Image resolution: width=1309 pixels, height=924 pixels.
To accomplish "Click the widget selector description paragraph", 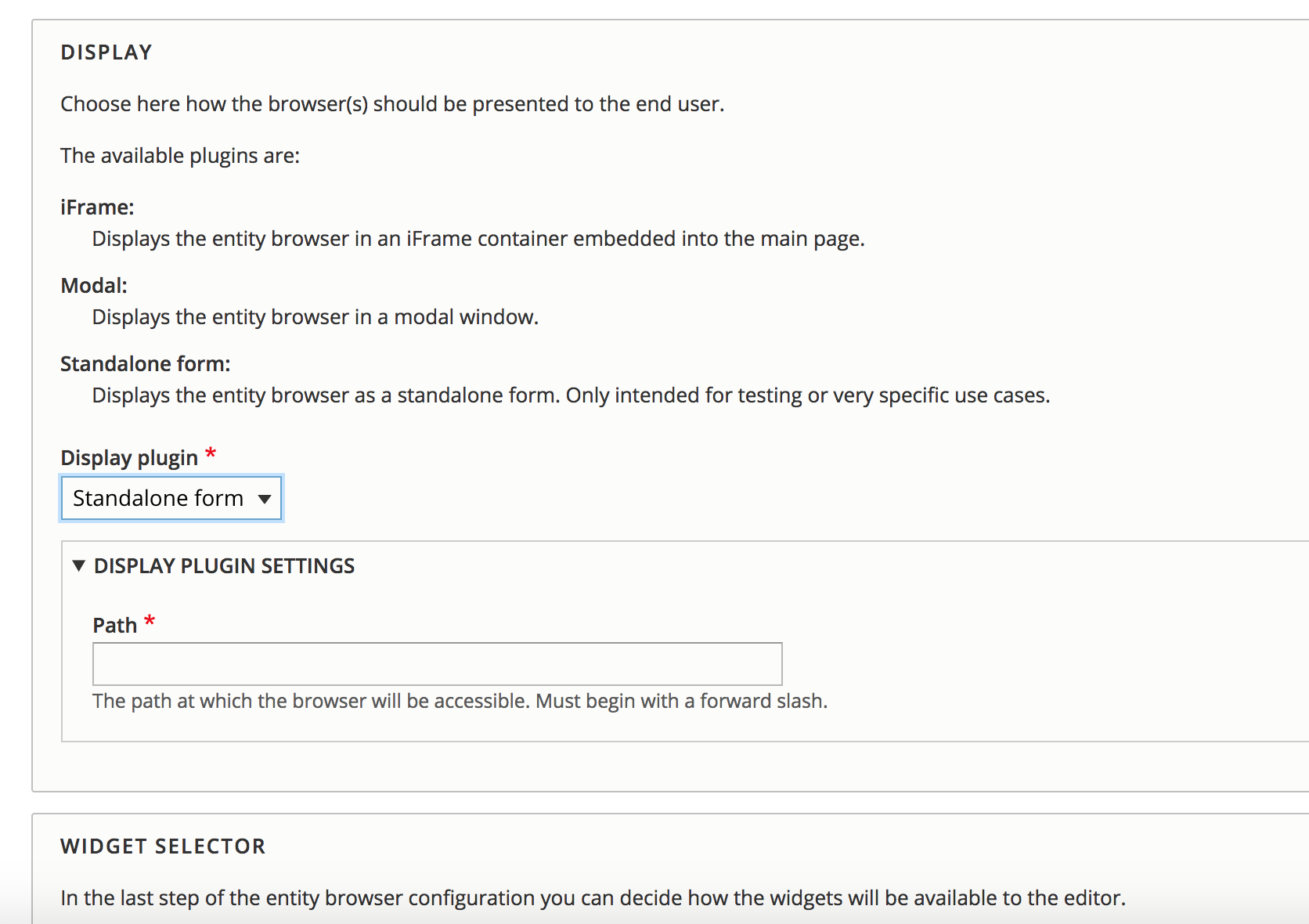I will tap(592, 898).
